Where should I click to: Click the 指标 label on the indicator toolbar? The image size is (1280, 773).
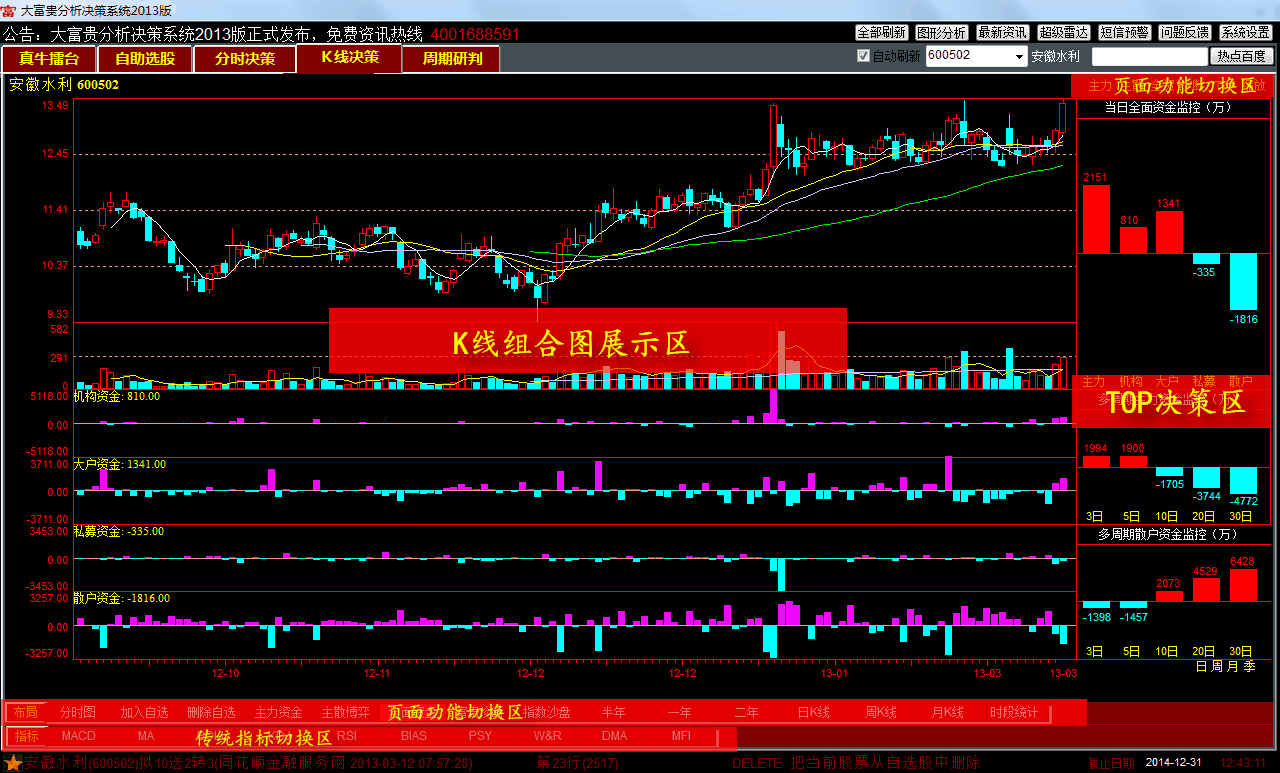click(x=27, y=736)
